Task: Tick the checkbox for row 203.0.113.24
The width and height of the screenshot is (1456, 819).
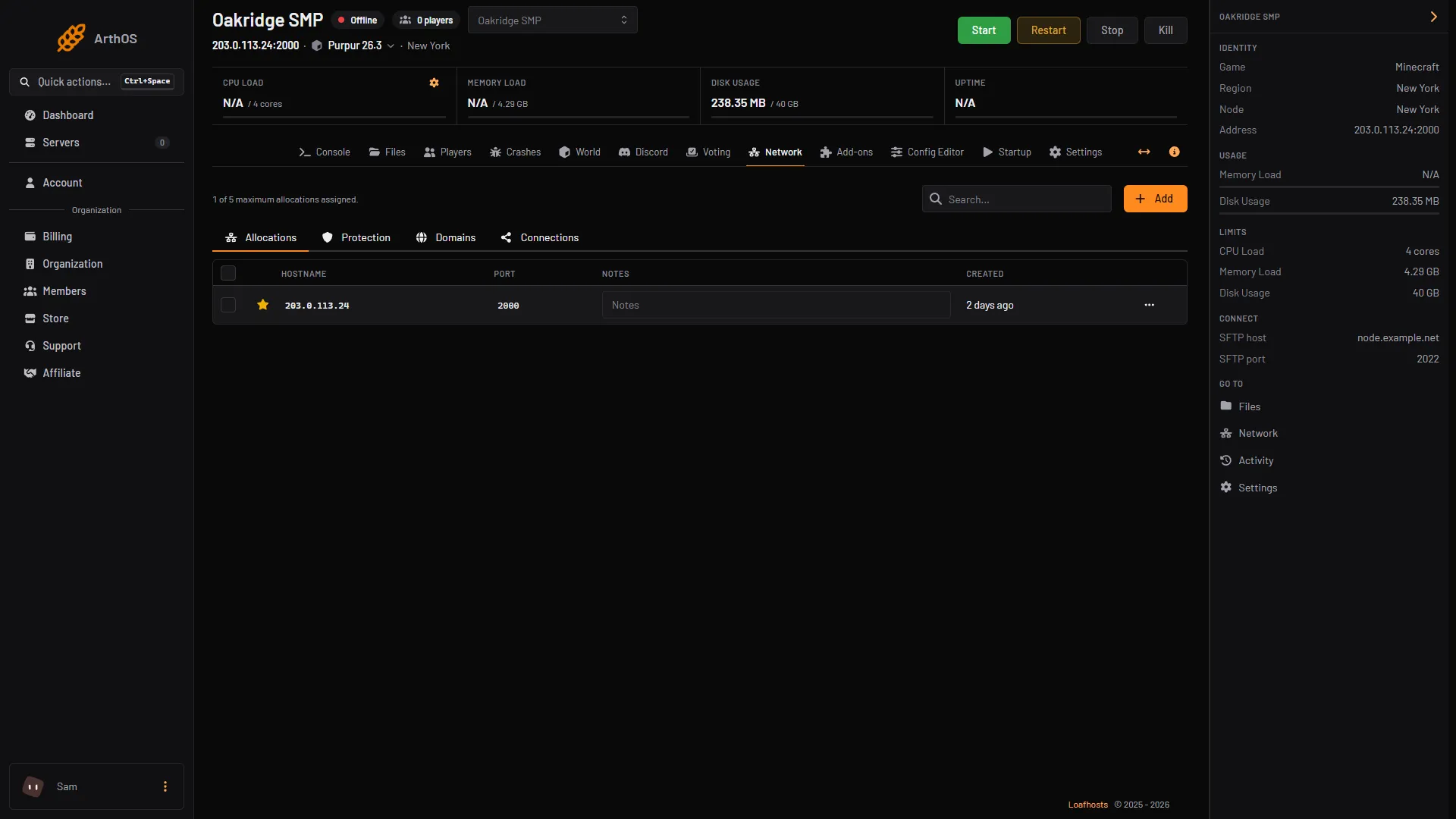Action: [228, 305]
